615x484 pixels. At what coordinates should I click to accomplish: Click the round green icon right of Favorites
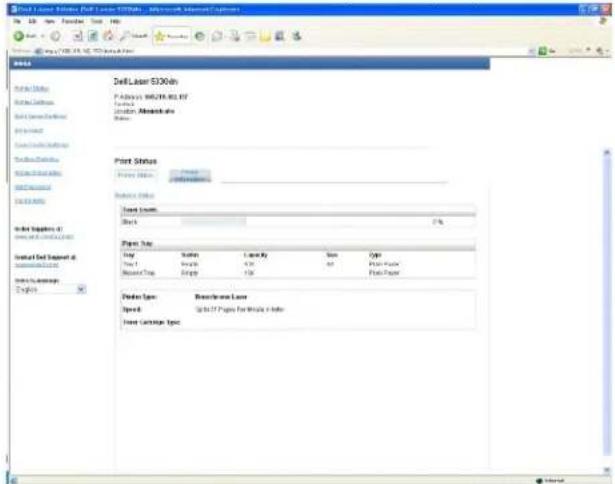[200, 36]
